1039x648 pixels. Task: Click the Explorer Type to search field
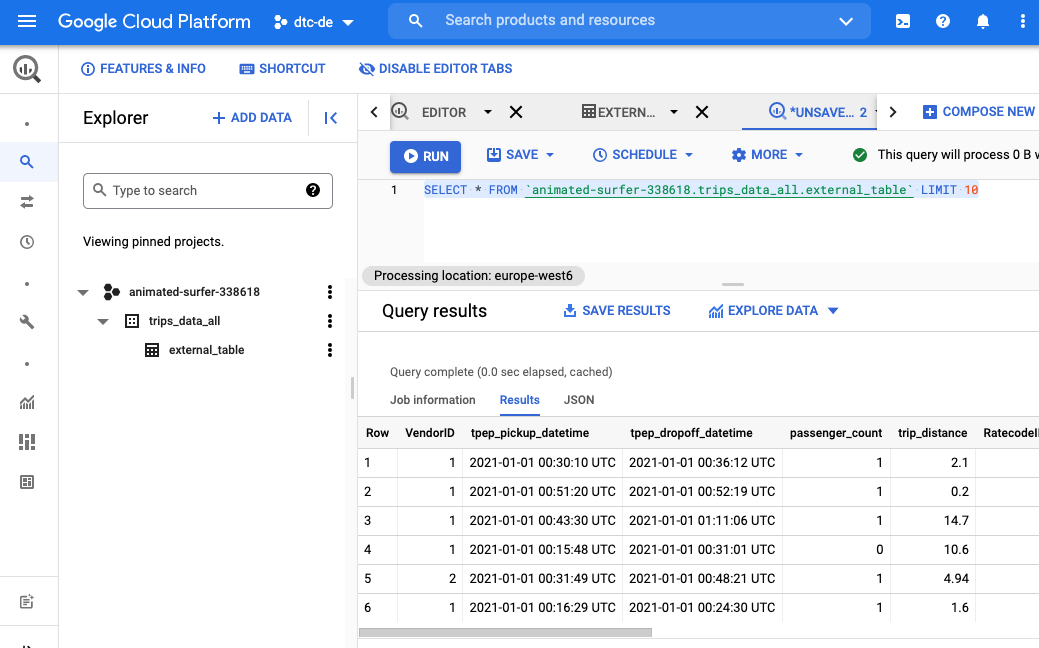click(x=207, y=191)
